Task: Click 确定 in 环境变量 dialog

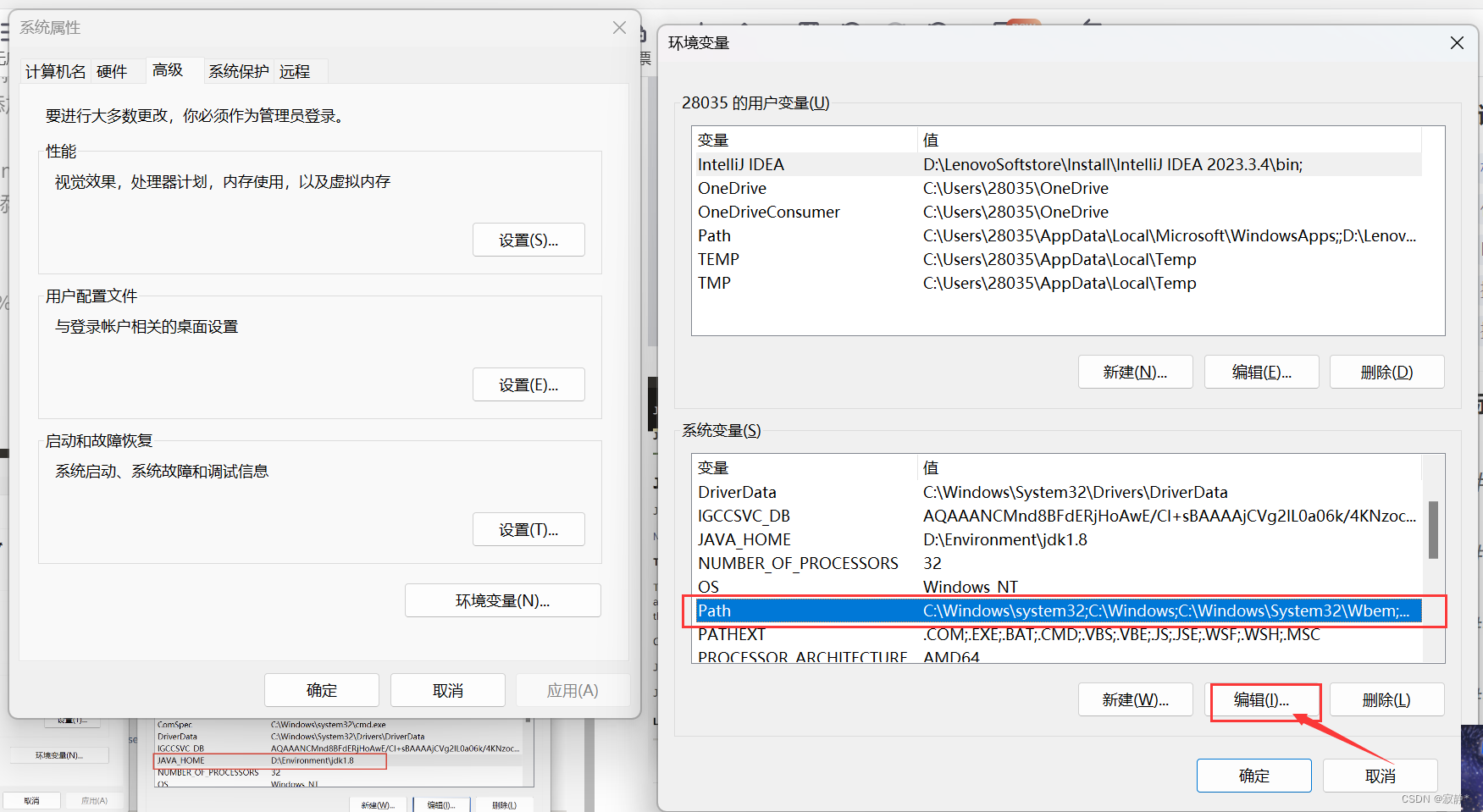Action: [x=1254, y=776]
